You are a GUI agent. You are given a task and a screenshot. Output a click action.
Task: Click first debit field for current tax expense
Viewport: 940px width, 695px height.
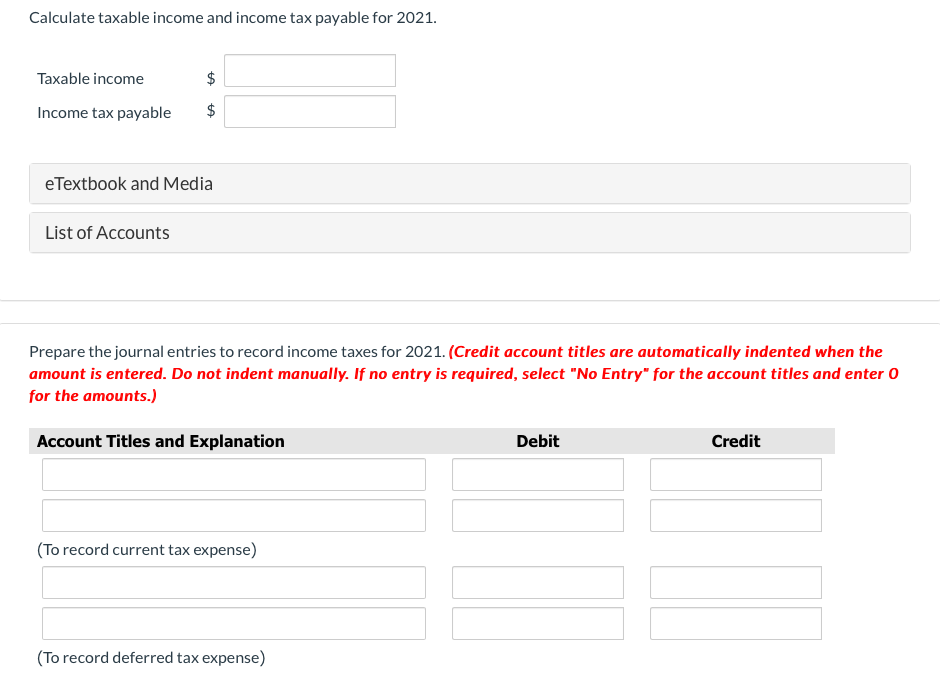pyautogui.click(x=538, y=474)
